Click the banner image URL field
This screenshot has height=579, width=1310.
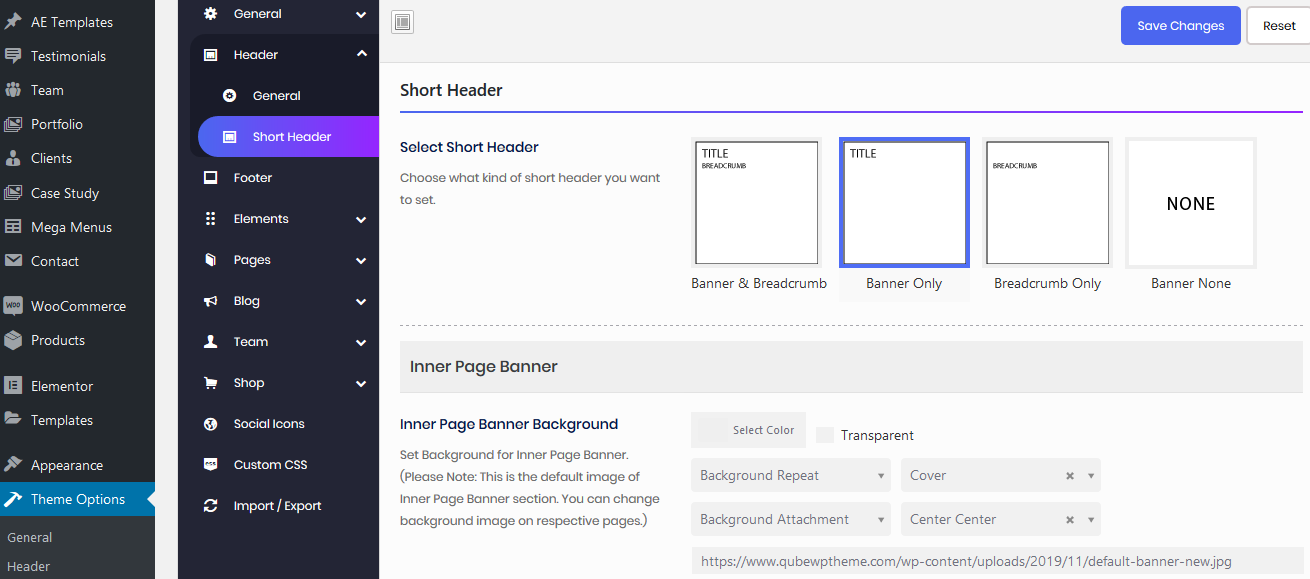pyautogui.click(x=996, y=562)
